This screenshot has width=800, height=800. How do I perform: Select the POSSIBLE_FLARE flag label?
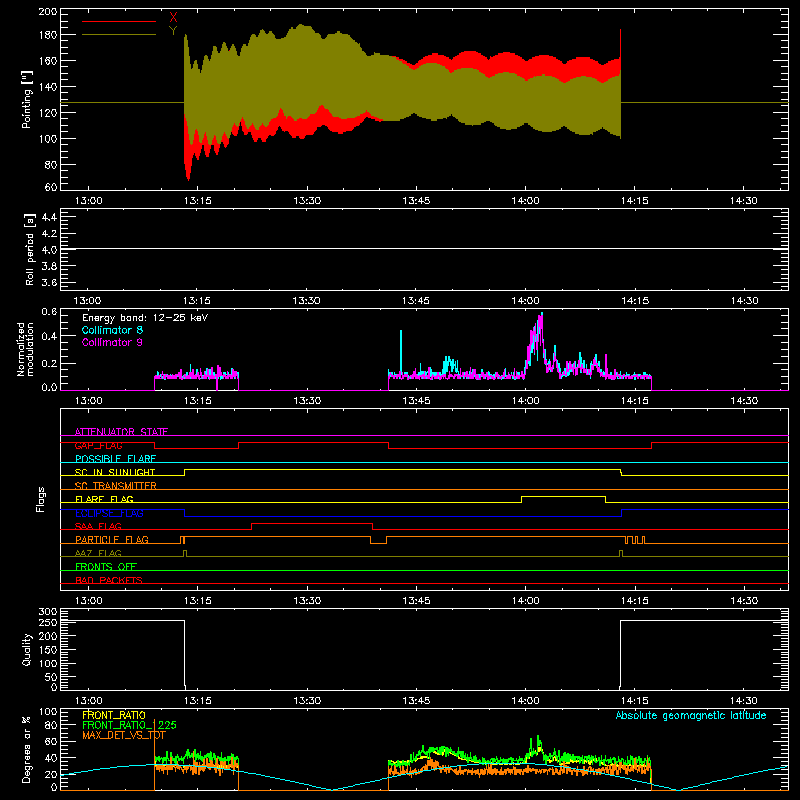pos(115,459)
